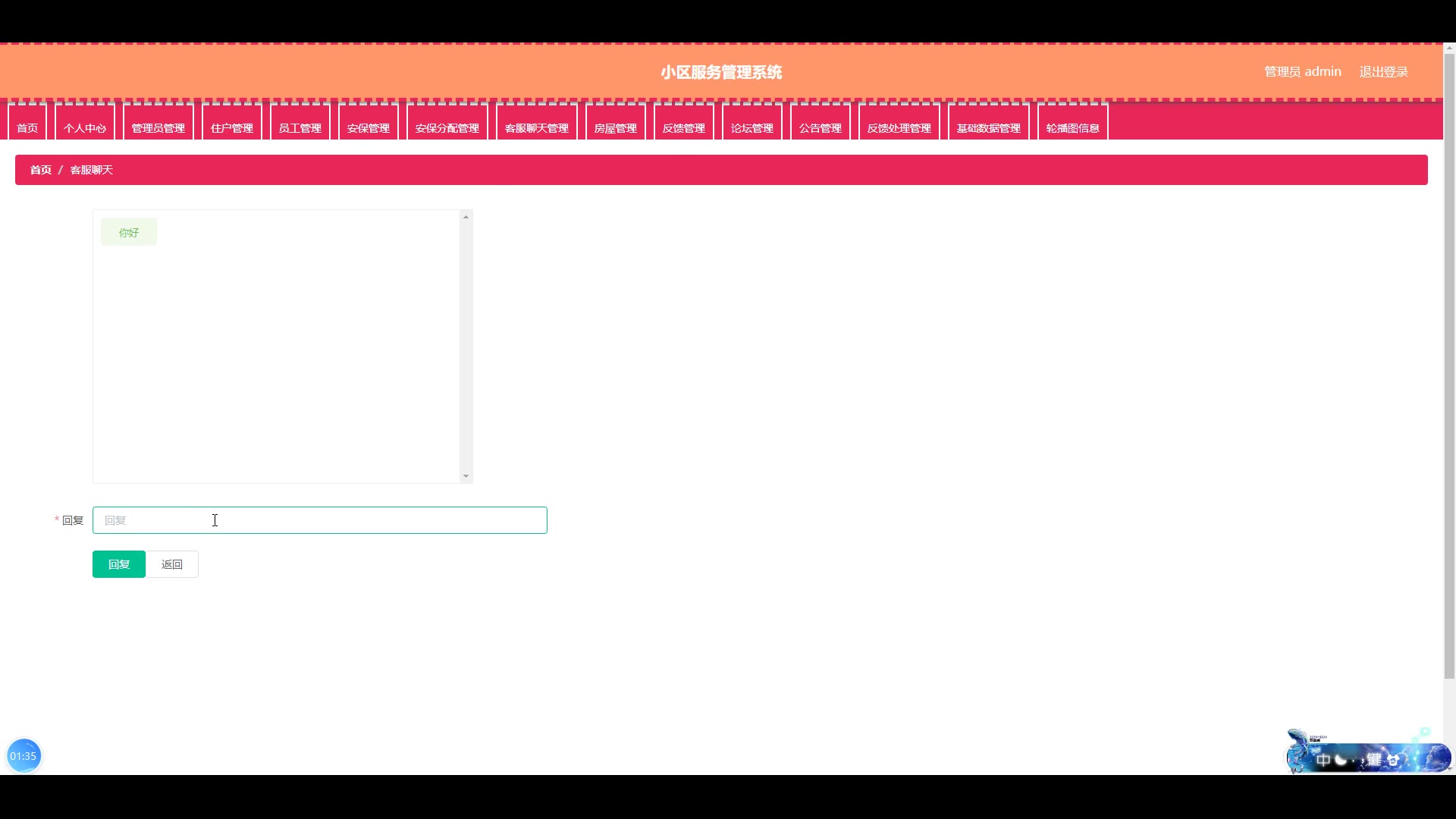Open the 客服聊天管理 menu
The image size is (1456, 819).
pos(536,127)
